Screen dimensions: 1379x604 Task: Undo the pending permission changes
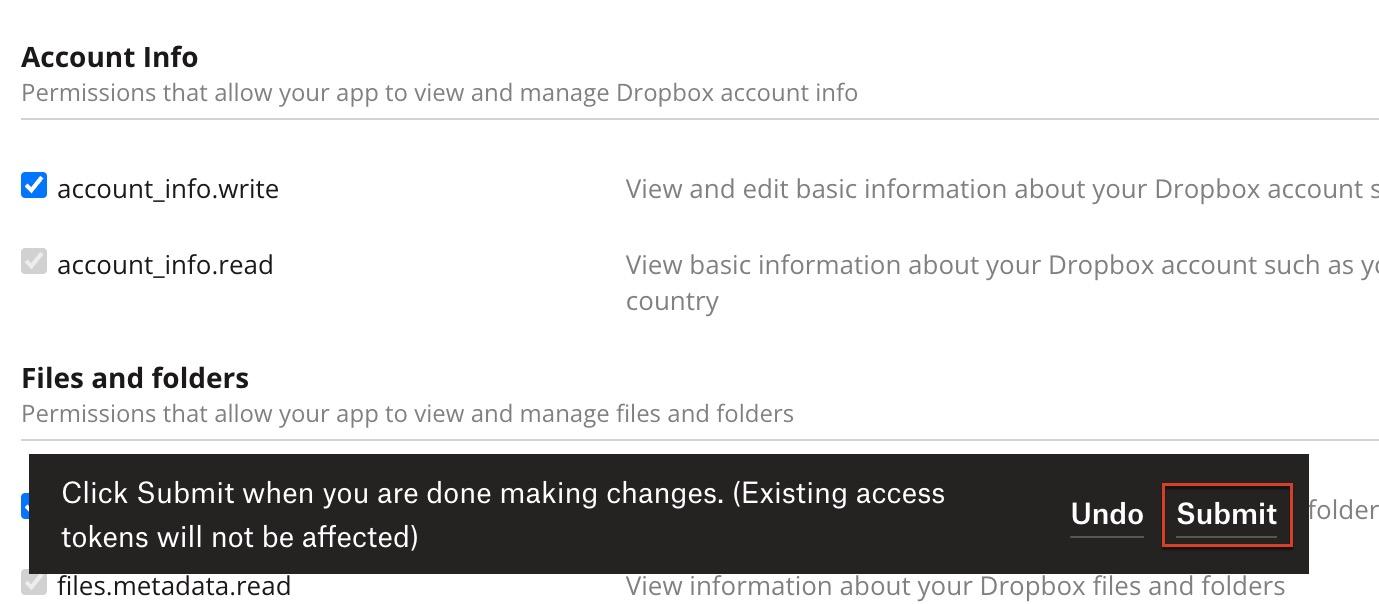click(1105, 515)
